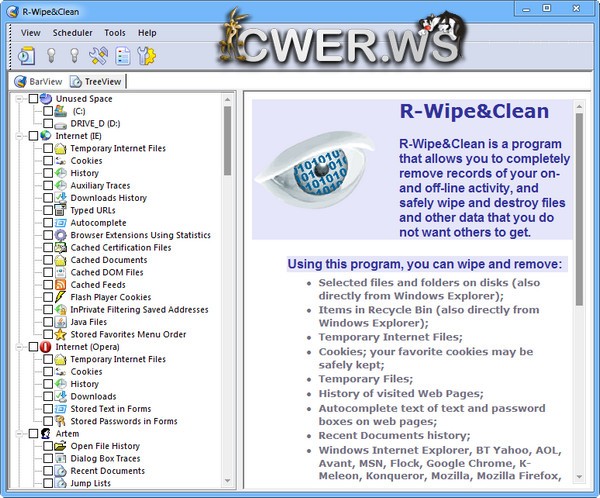
Task: Select the Jump Lists tree item
Action: 90,483
